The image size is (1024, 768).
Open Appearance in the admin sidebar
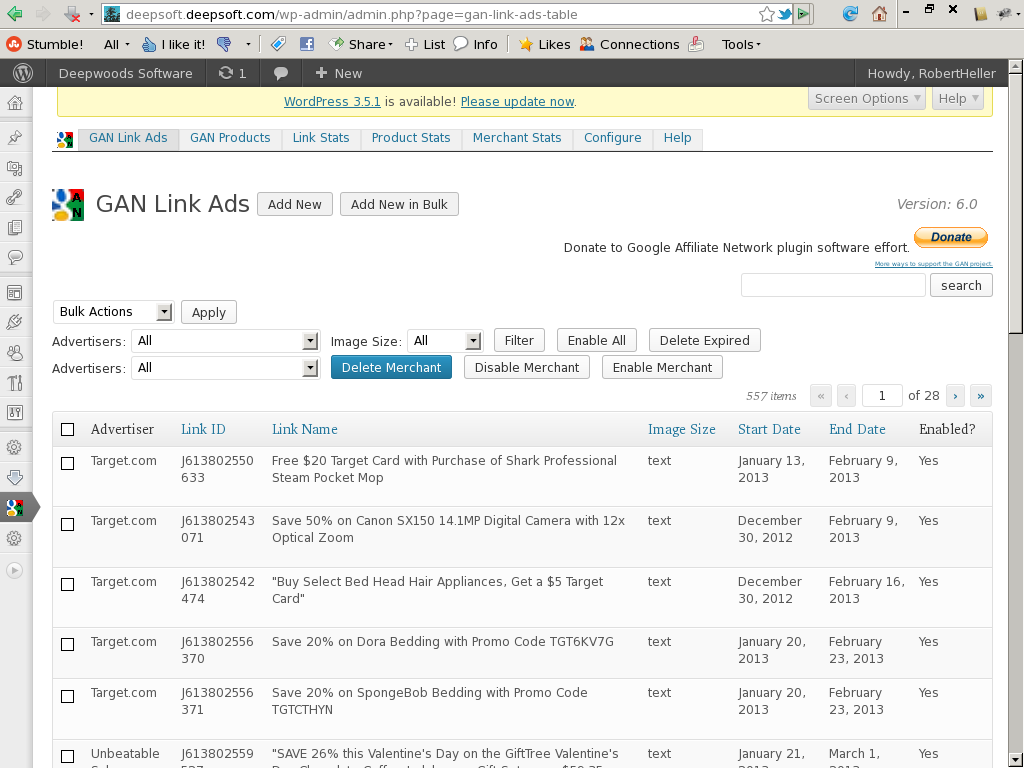tap(14, 293)
